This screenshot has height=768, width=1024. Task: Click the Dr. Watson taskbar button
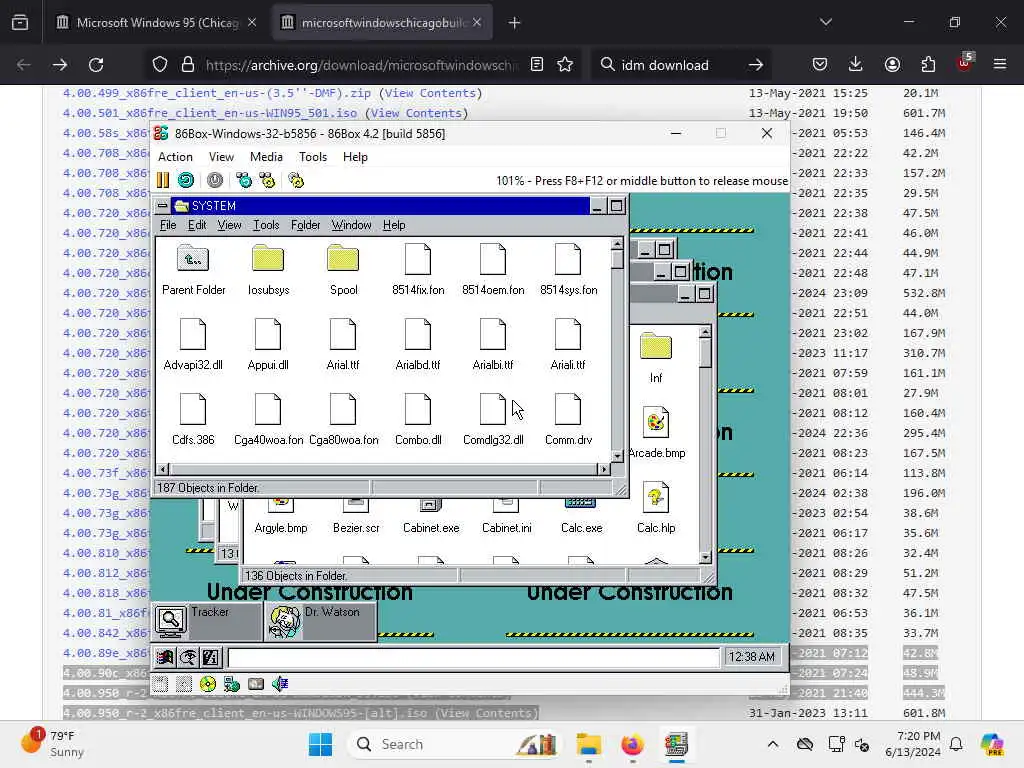click(321, 621)
